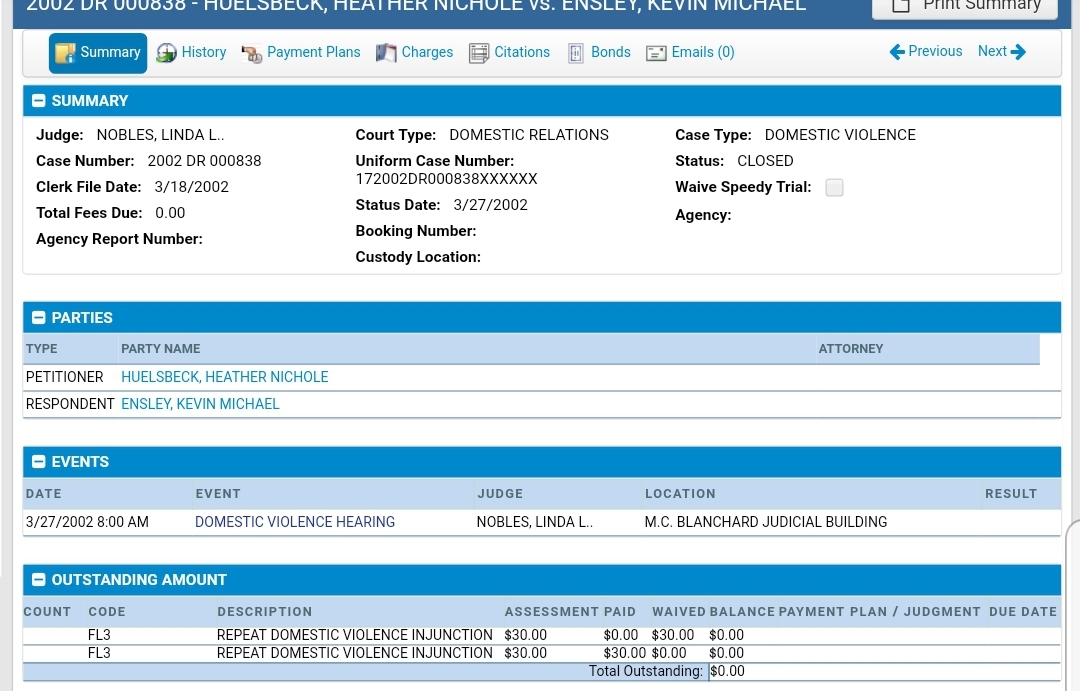Click the Bonds document icon
This screenshot has width=1080, height=691.
pos(576,53)
